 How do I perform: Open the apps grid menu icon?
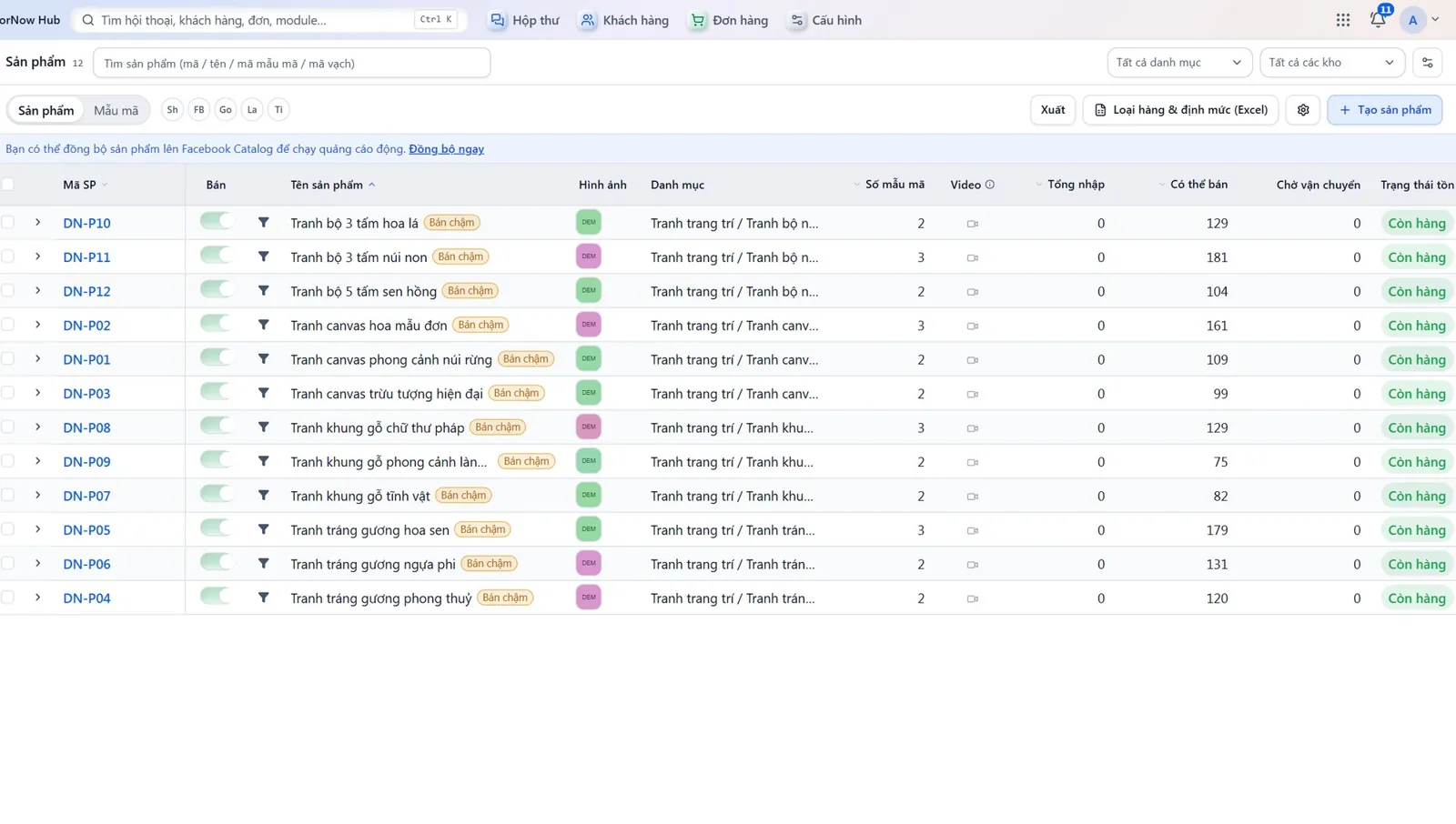pyautogui.click(x=1343, y=20)
